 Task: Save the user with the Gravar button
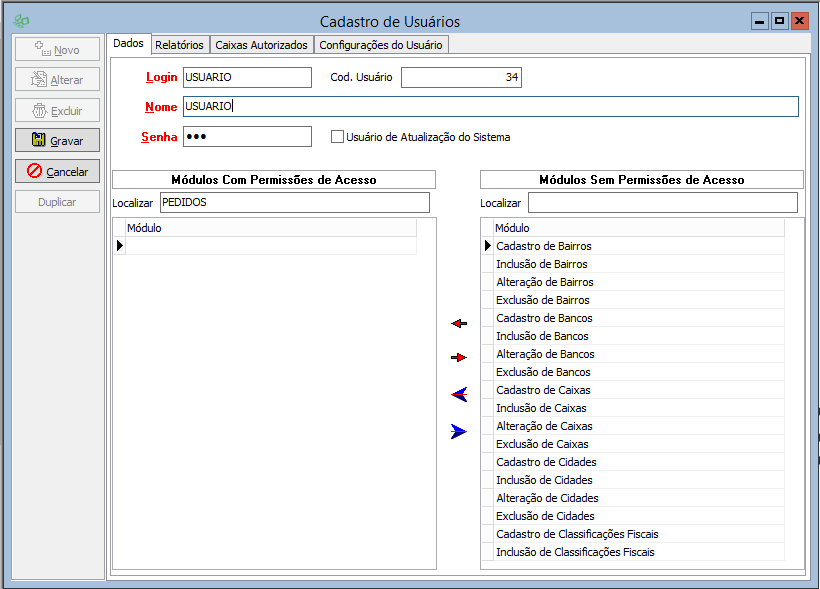pos(57,141)
